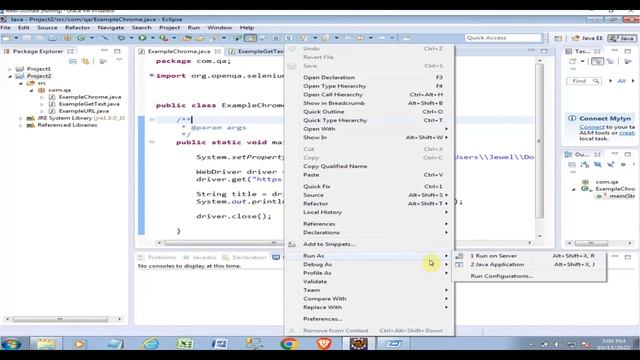Click the Package Explorer horizontal scrollbar
Image resolution: width=640 pixels, height=360 pixels.
pyautogui.click(x=60, y=319)
